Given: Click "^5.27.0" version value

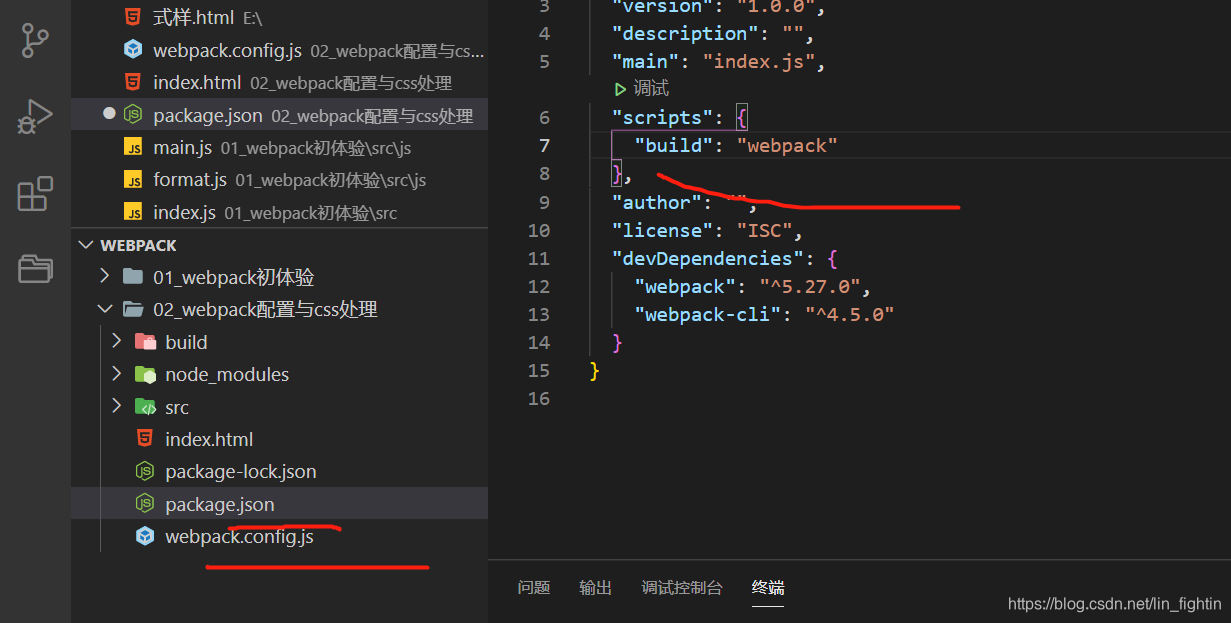Looking at the screenshot, I should pyautogui.click(x=810, y=286).
